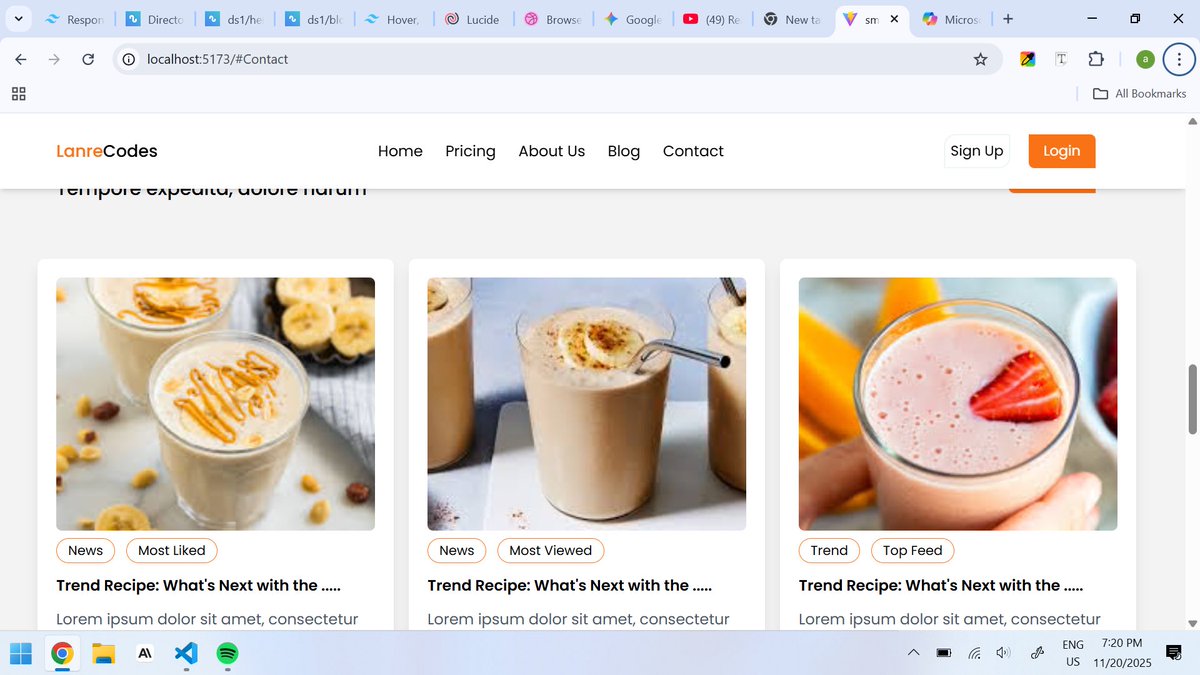The width and height of the screenshot is (1200, 675).
Task: Open the browser Extensions puzzle menu
Action: coord(1096,59)
